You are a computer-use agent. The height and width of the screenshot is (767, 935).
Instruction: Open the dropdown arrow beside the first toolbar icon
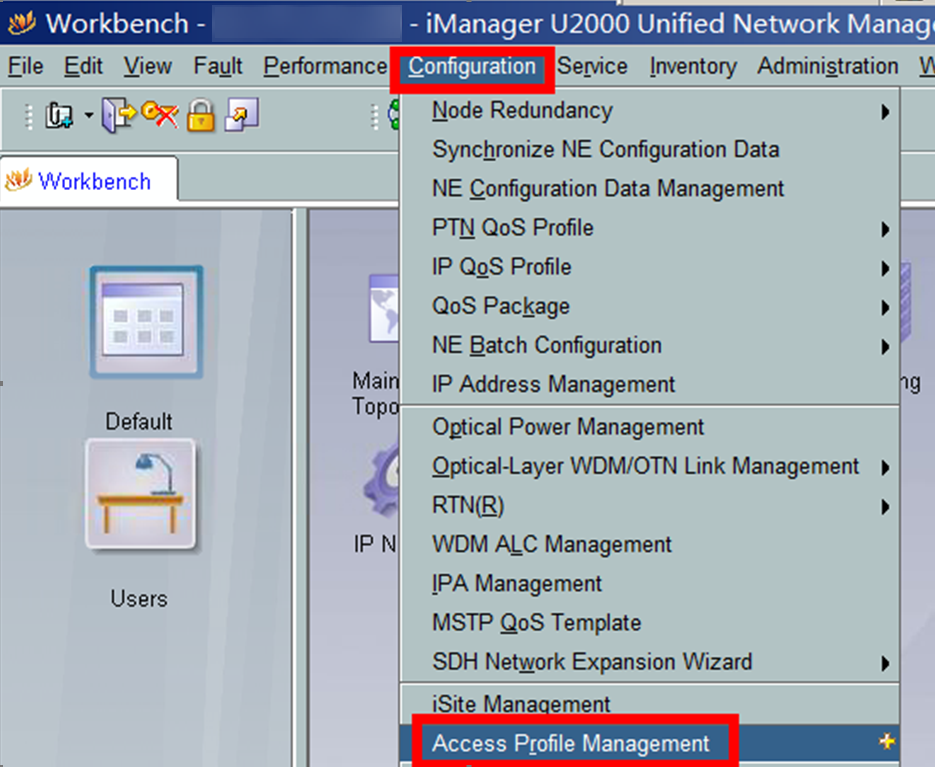pyautogui.click(x=88, y=117)
